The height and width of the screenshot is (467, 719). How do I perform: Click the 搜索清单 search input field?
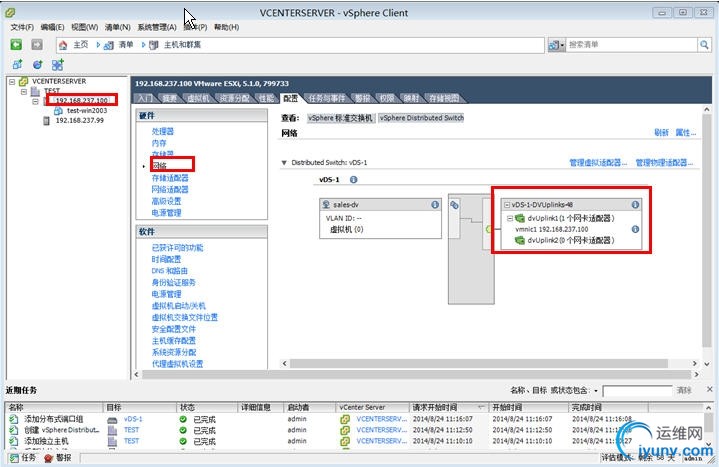click(x=632, y=44)
